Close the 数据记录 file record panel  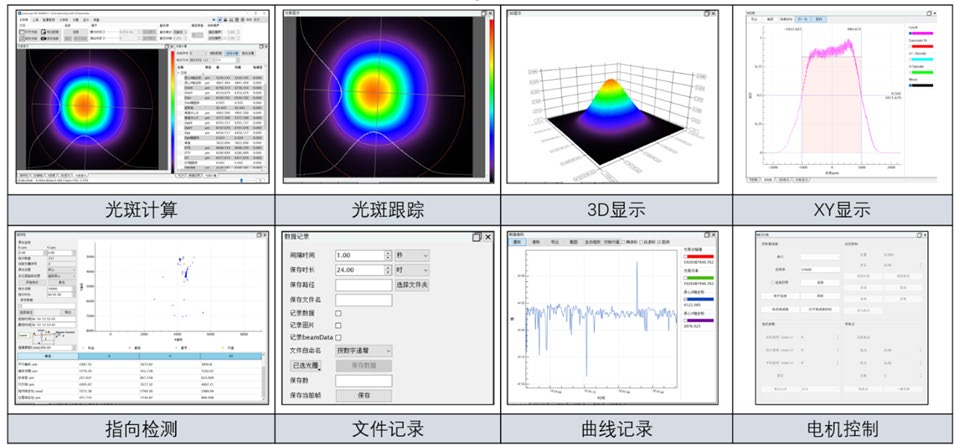point(488,238)
